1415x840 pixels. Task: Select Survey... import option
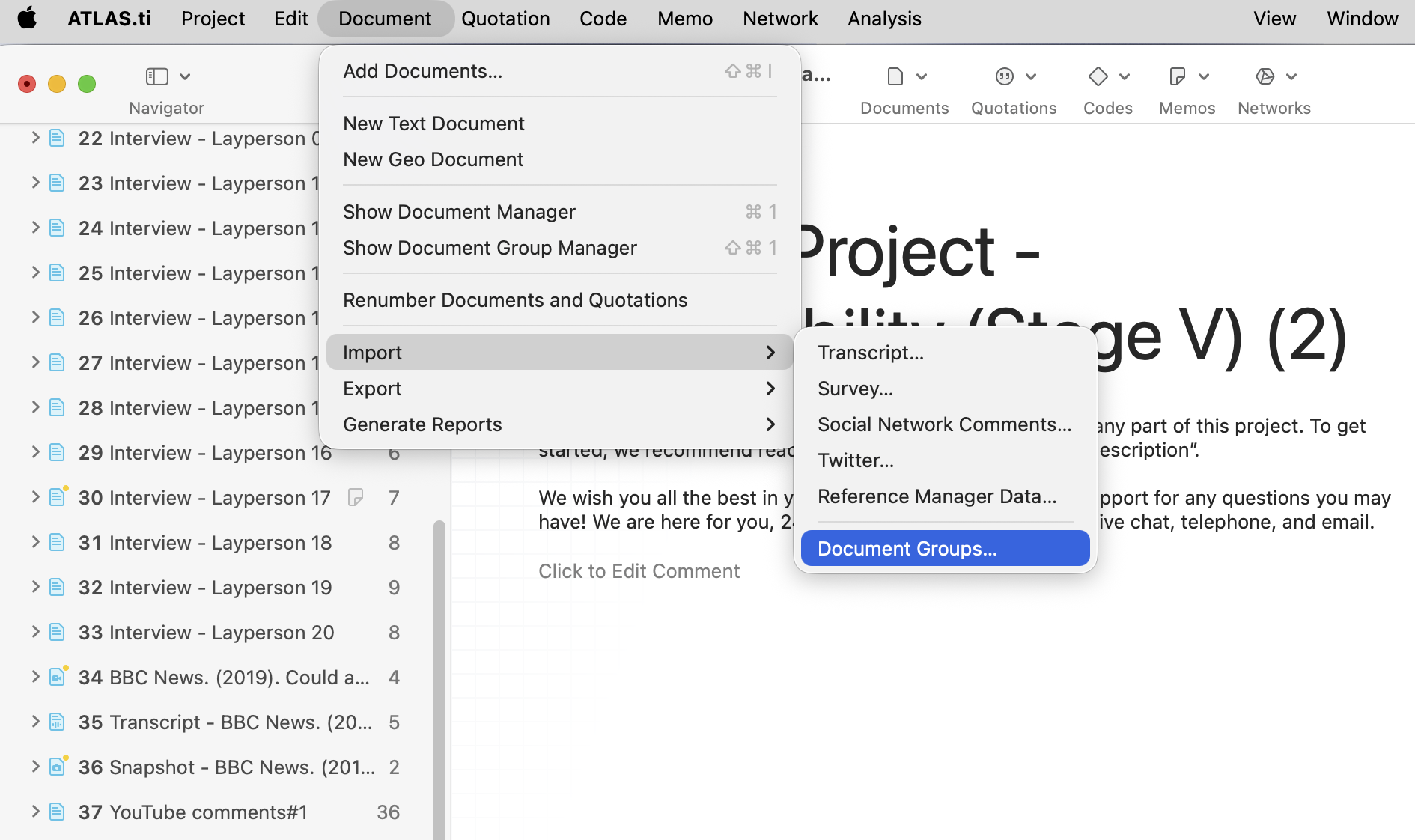(946, 389)
